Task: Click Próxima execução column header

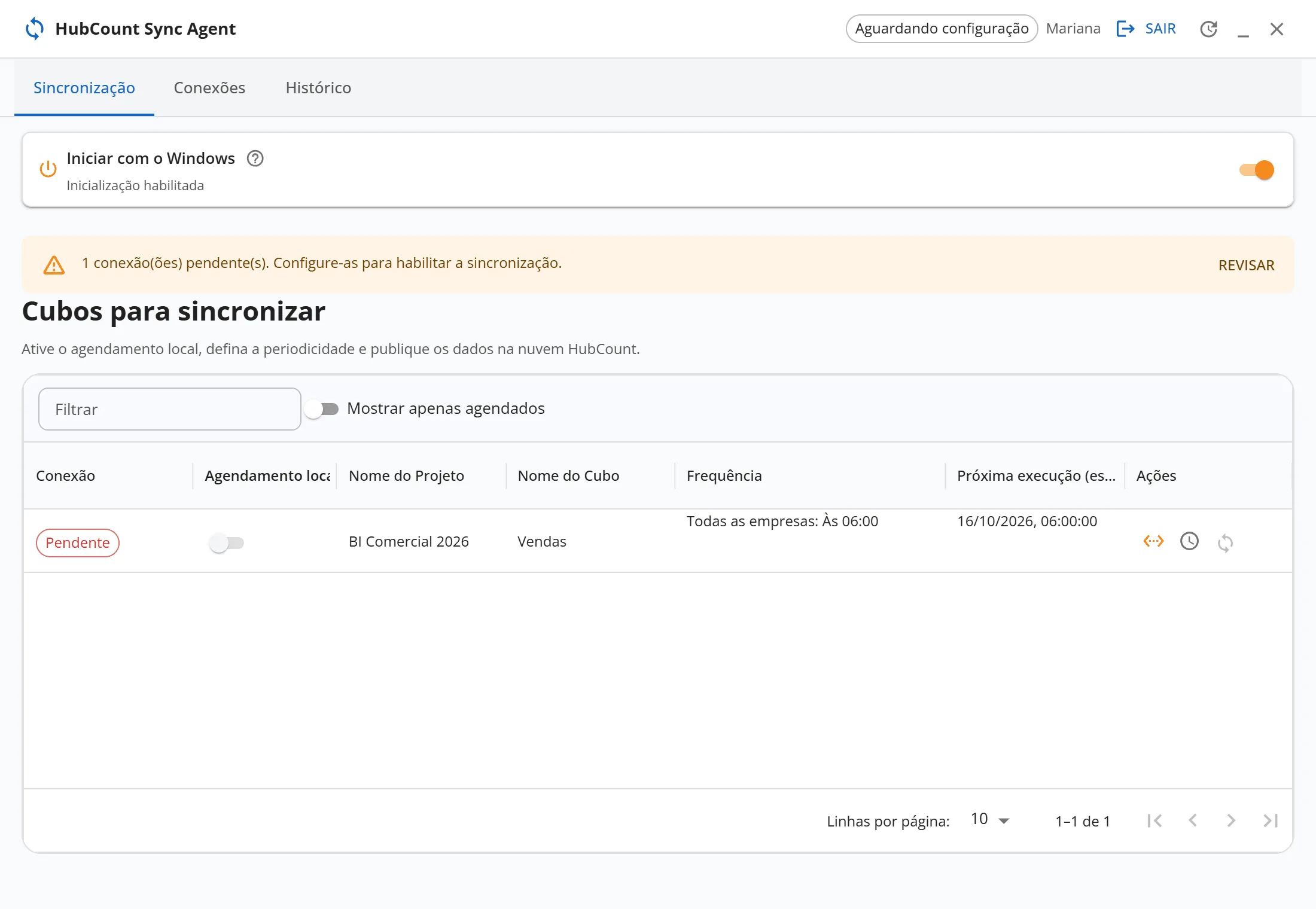Action: (x=1036, y=476)
